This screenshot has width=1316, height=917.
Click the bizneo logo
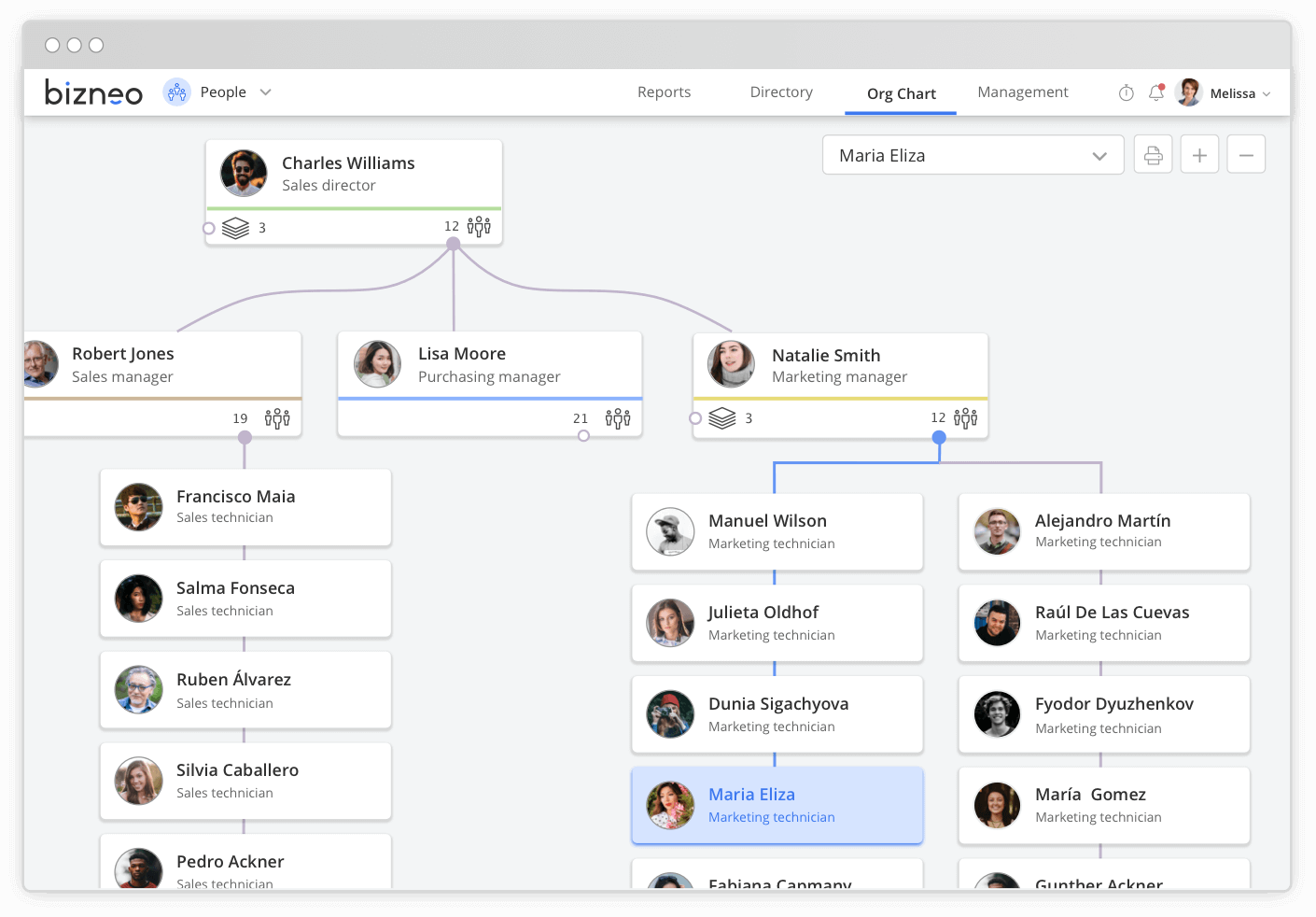[93, 92]
